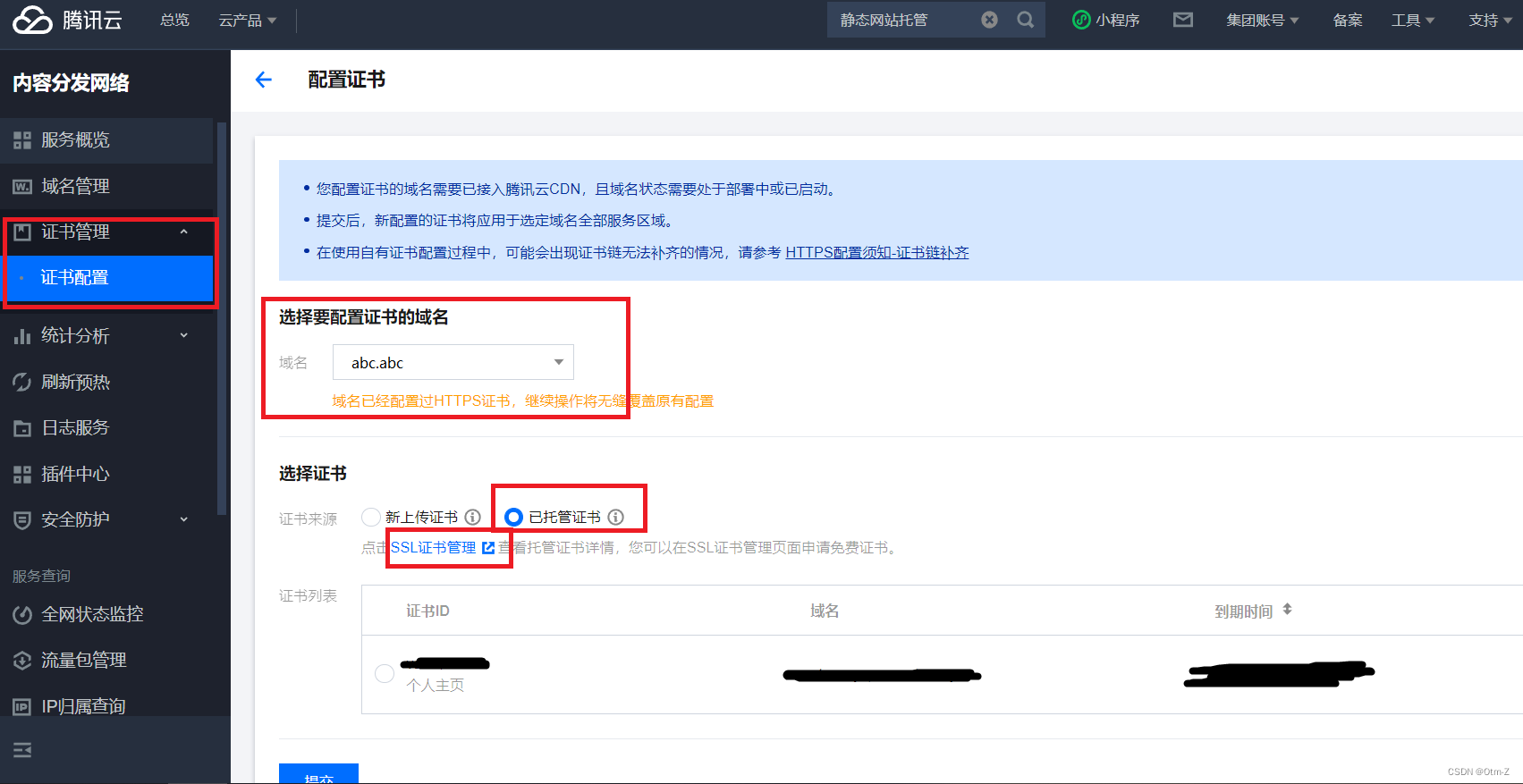Select the 新上传证书 radio button

pyautogui.click(x=371, y=517)
